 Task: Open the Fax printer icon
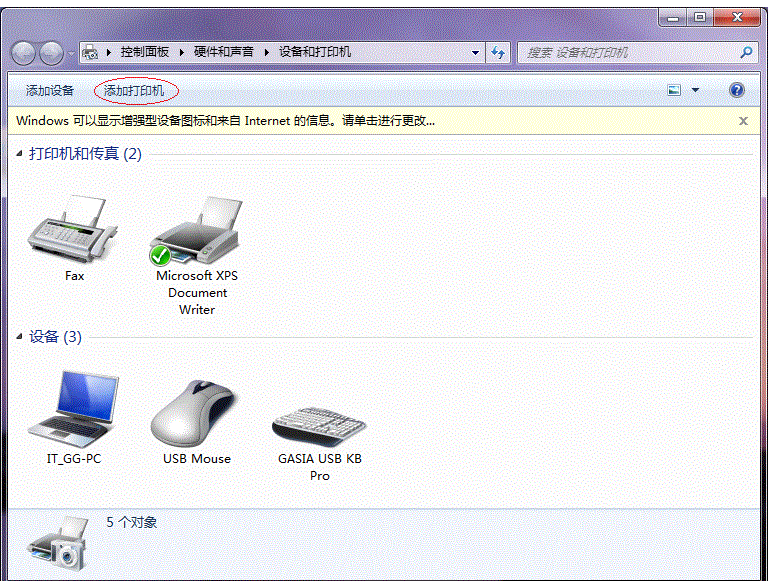[74, 231]
